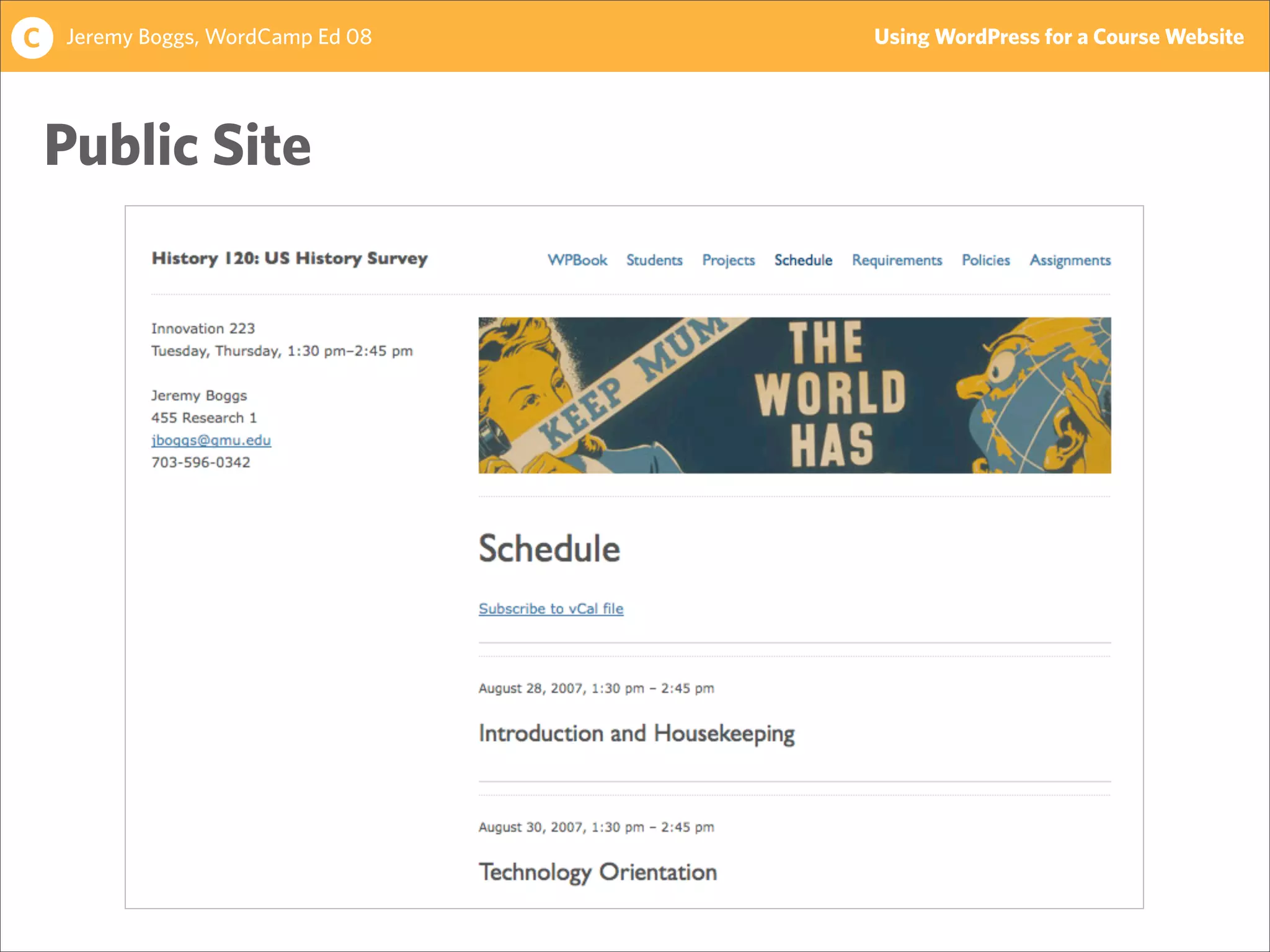Screen dimensions: 1270x952
Task: Select the Schedule navigation tab
Action: tap(803, 260)
